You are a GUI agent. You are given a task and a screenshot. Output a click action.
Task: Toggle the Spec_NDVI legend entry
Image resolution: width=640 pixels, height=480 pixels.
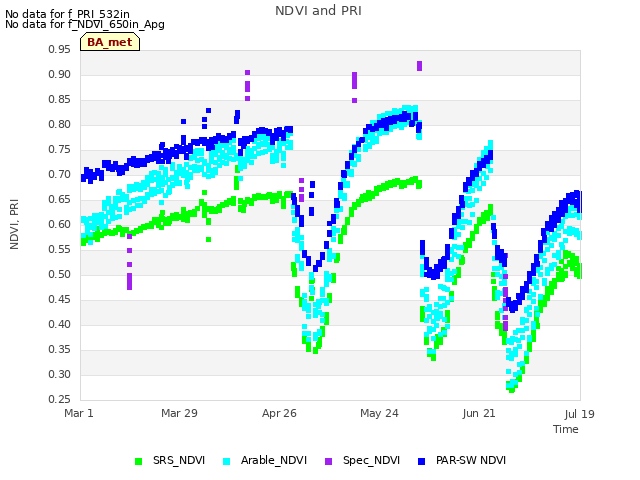point(362,460)
